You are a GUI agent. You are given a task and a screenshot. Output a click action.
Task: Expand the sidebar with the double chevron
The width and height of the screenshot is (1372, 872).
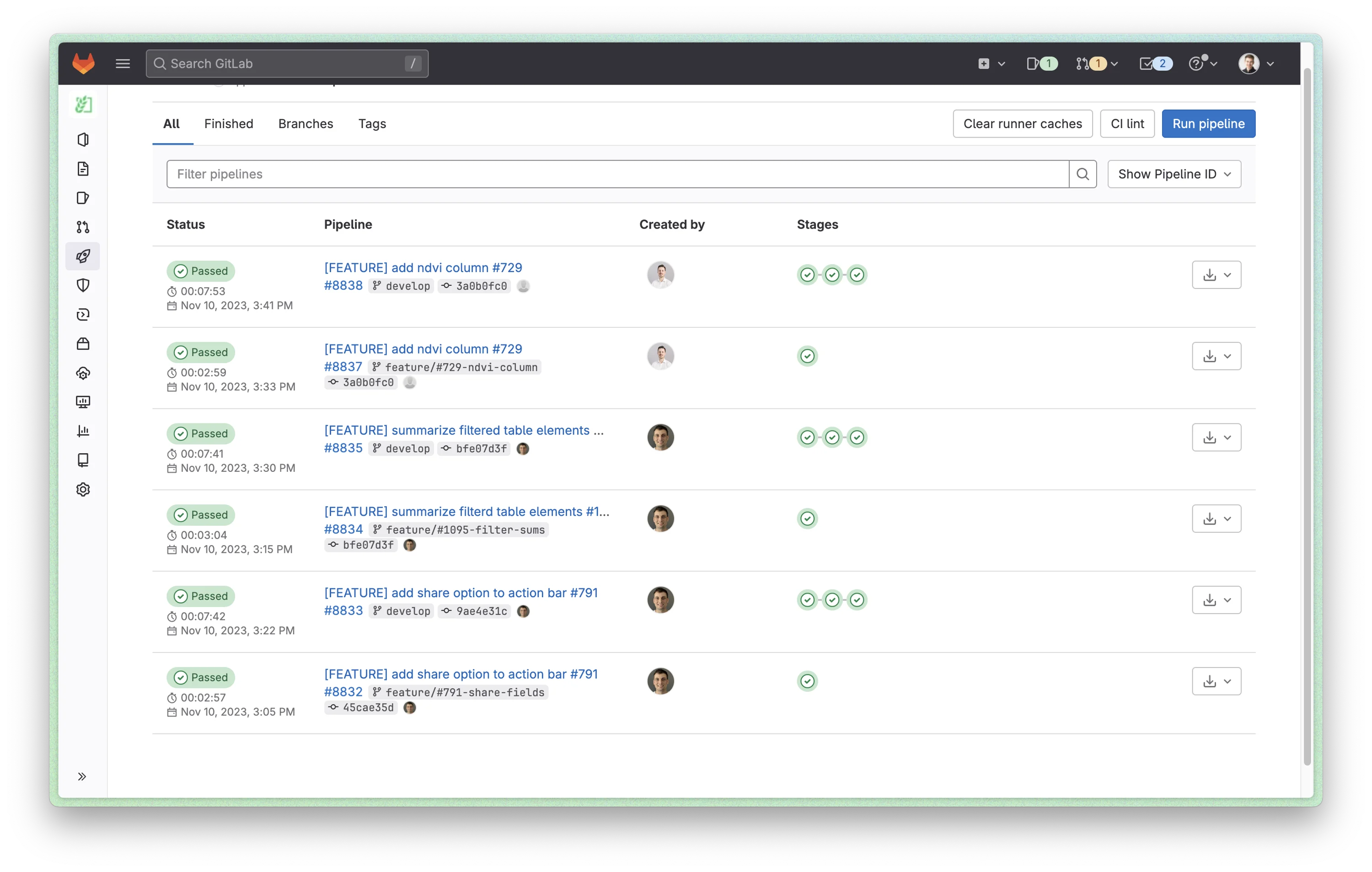82,776
